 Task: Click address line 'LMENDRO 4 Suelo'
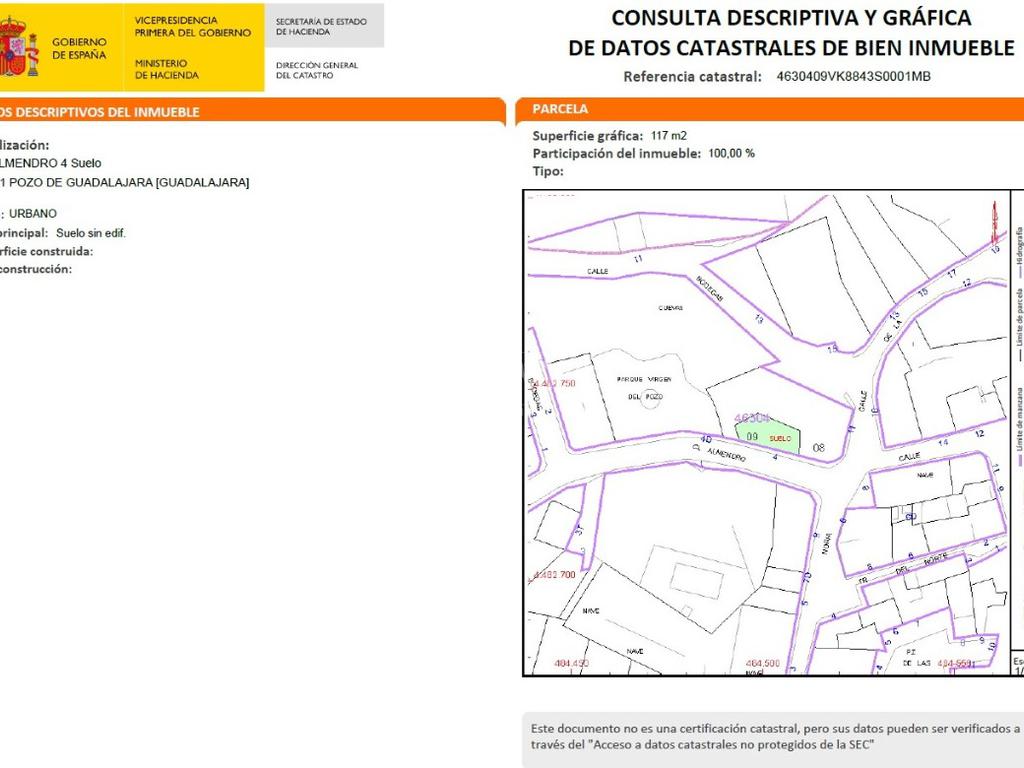[51, 163]
